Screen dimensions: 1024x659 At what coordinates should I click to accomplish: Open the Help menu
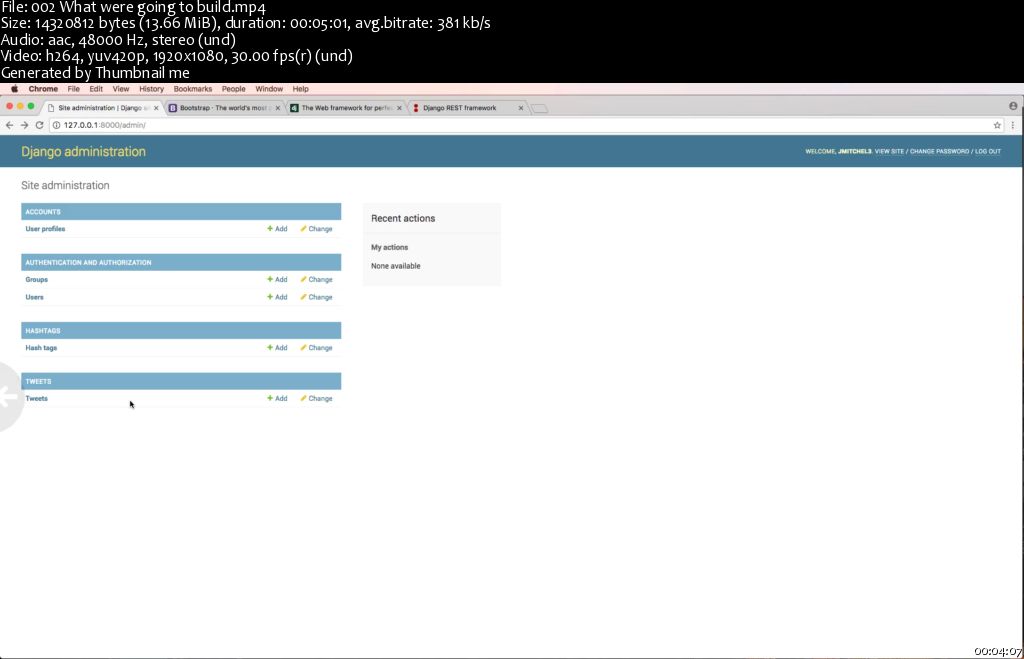click(x=300, y=89)
